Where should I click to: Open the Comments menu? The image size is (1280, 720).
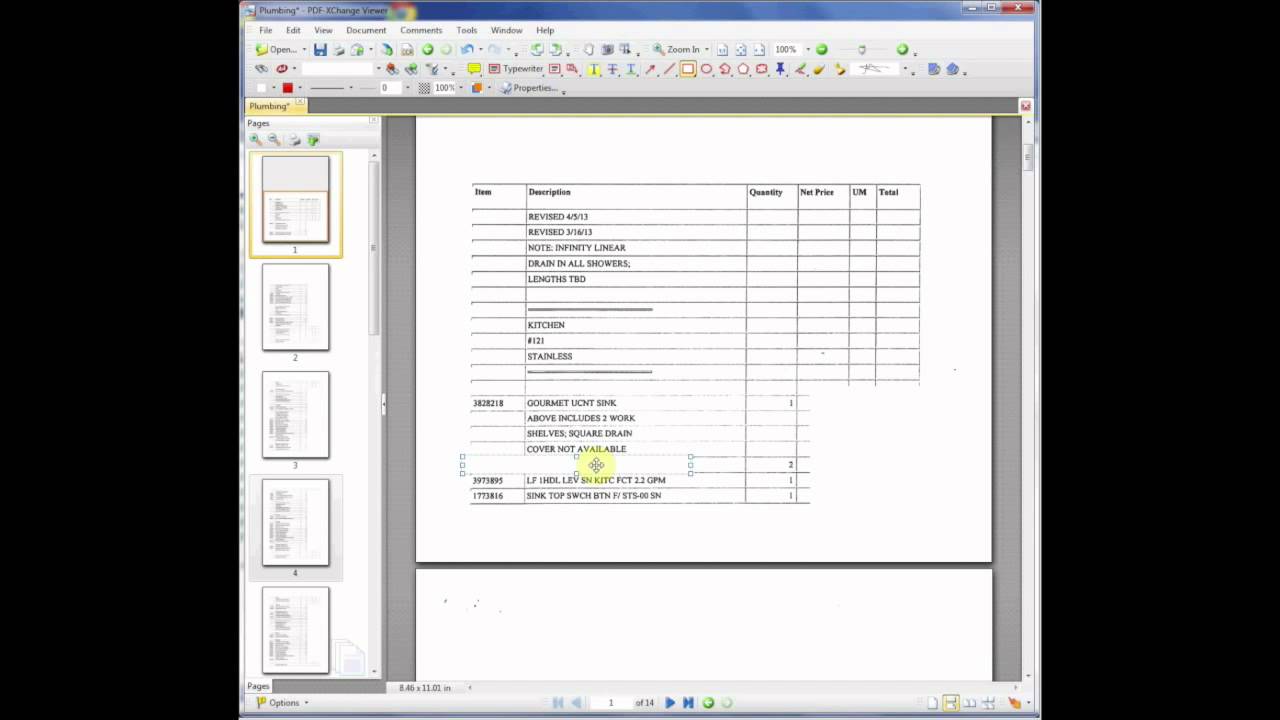pyautogui.click(x=421, y=30)
